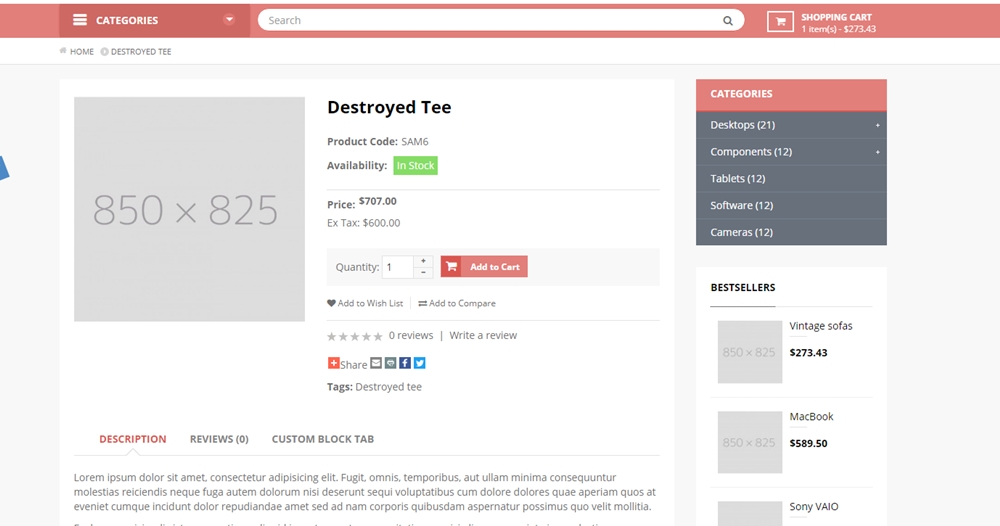Viewport: 1000px width, 526px height.
Task: Click the $273.43 bestseller price
Action: tap(808, 353)
